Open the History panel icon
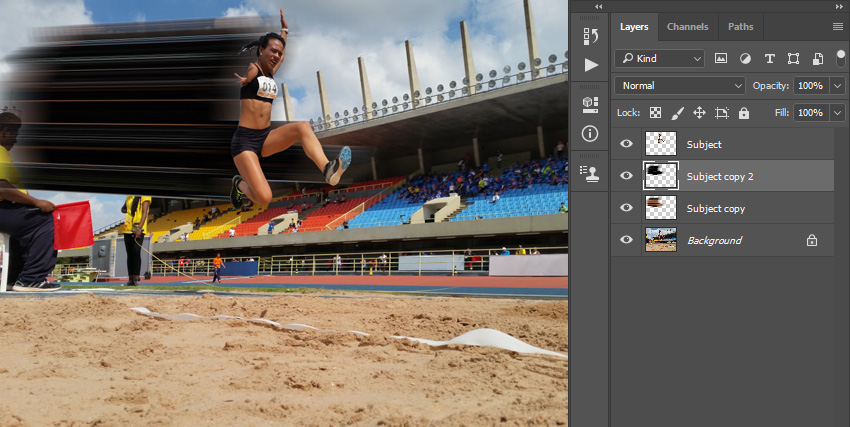Viewport: 850px width, 427px height. tap(590, 36)
